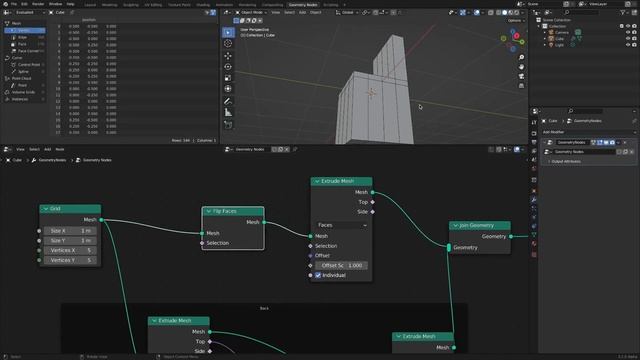The width and height of the screenshot is (640, 360).
Task: Adjust the Offset Scale field on Extrude Mesh
Action: tap(342, 265)
